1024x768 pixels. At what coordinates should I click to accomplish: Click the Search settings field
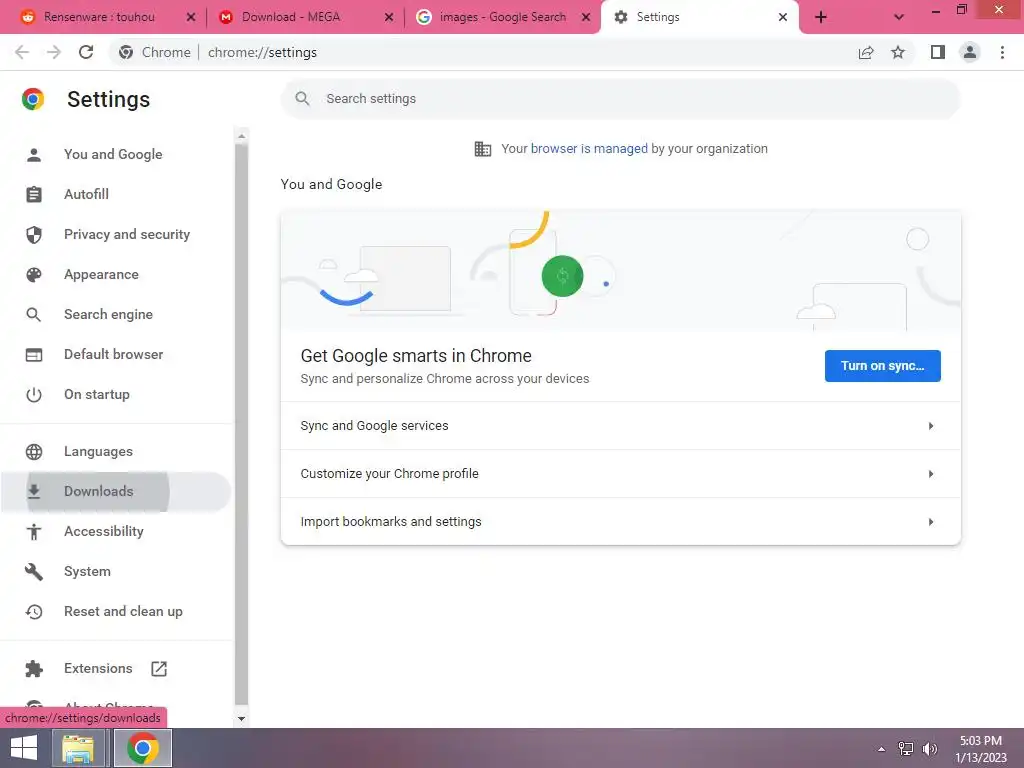point(620,99)
